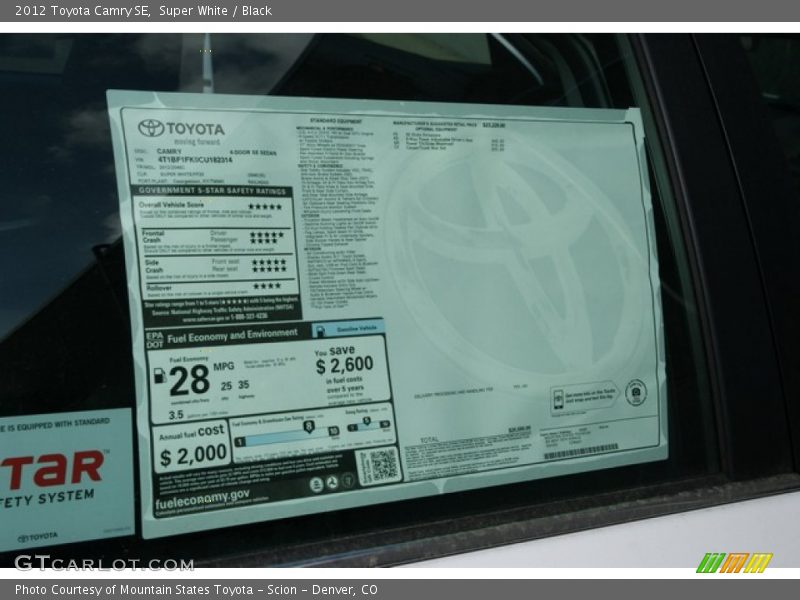Click the red 'TAR' safety system sticker text
The width and height of the screenshot is (800, 600).
(x=53, y=468)
